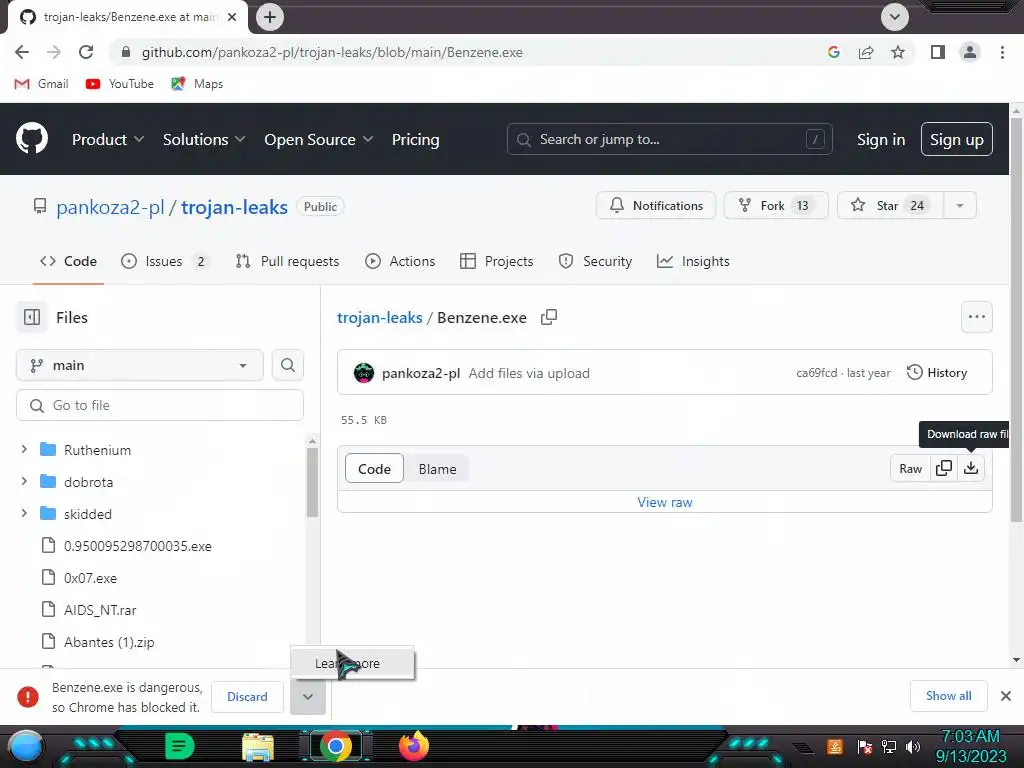
Task: Reload the page with the refresh icon
Action: [86, 52]
